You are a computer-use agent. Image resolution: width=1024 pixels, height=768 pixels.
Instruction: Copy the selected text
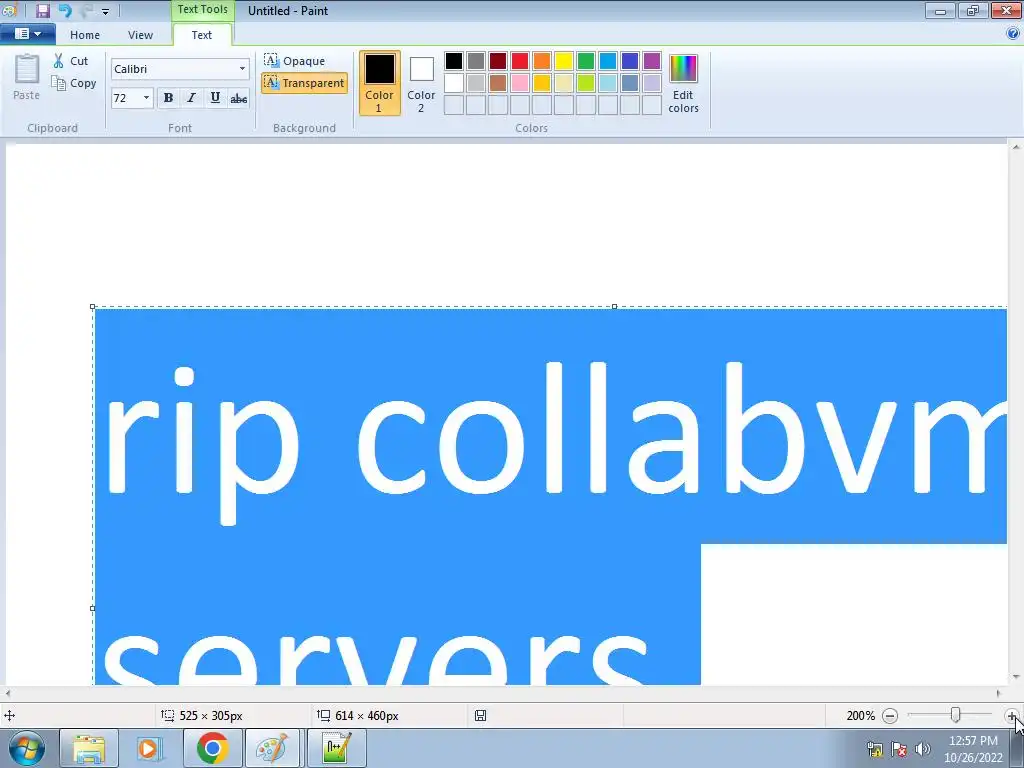tap(74, 83)
